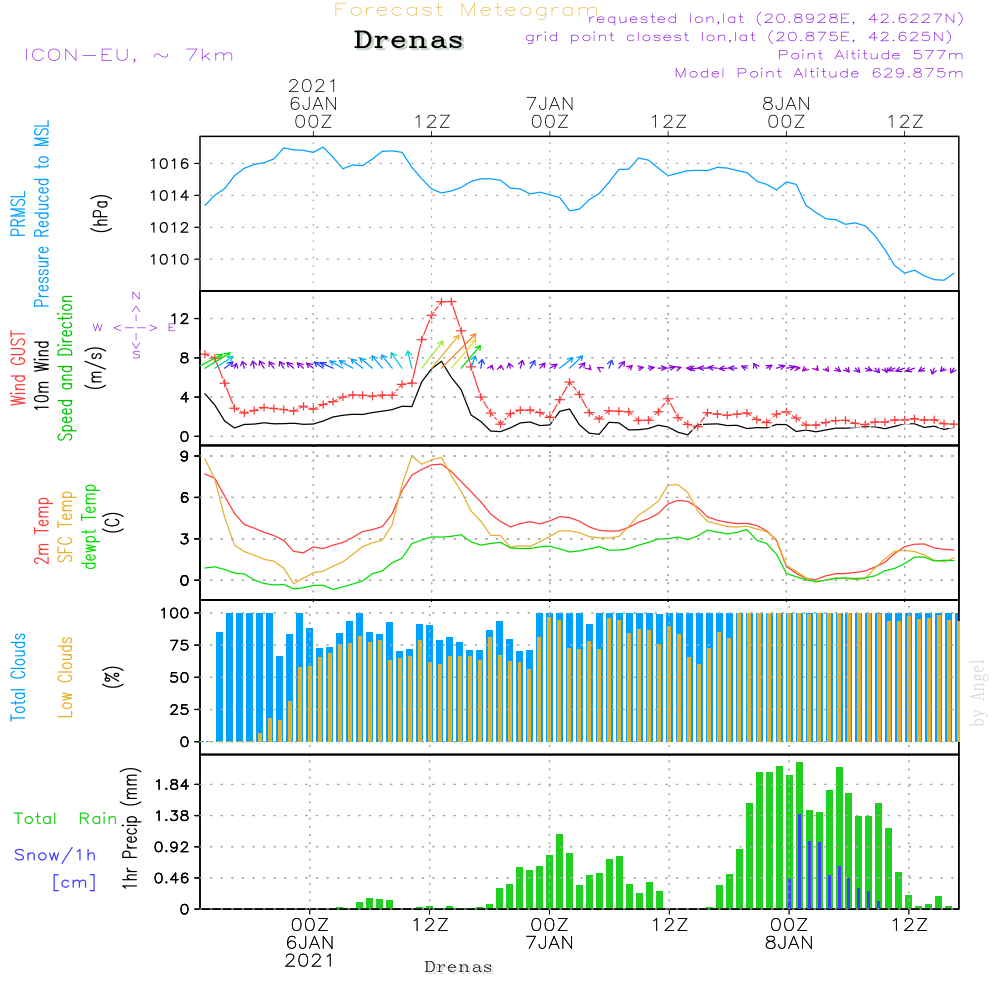The image size is (1000, 1000).
Task: Select the '1hr Precip (mm)' axis label
Action: pyautogui.click(x=130, y=828)
